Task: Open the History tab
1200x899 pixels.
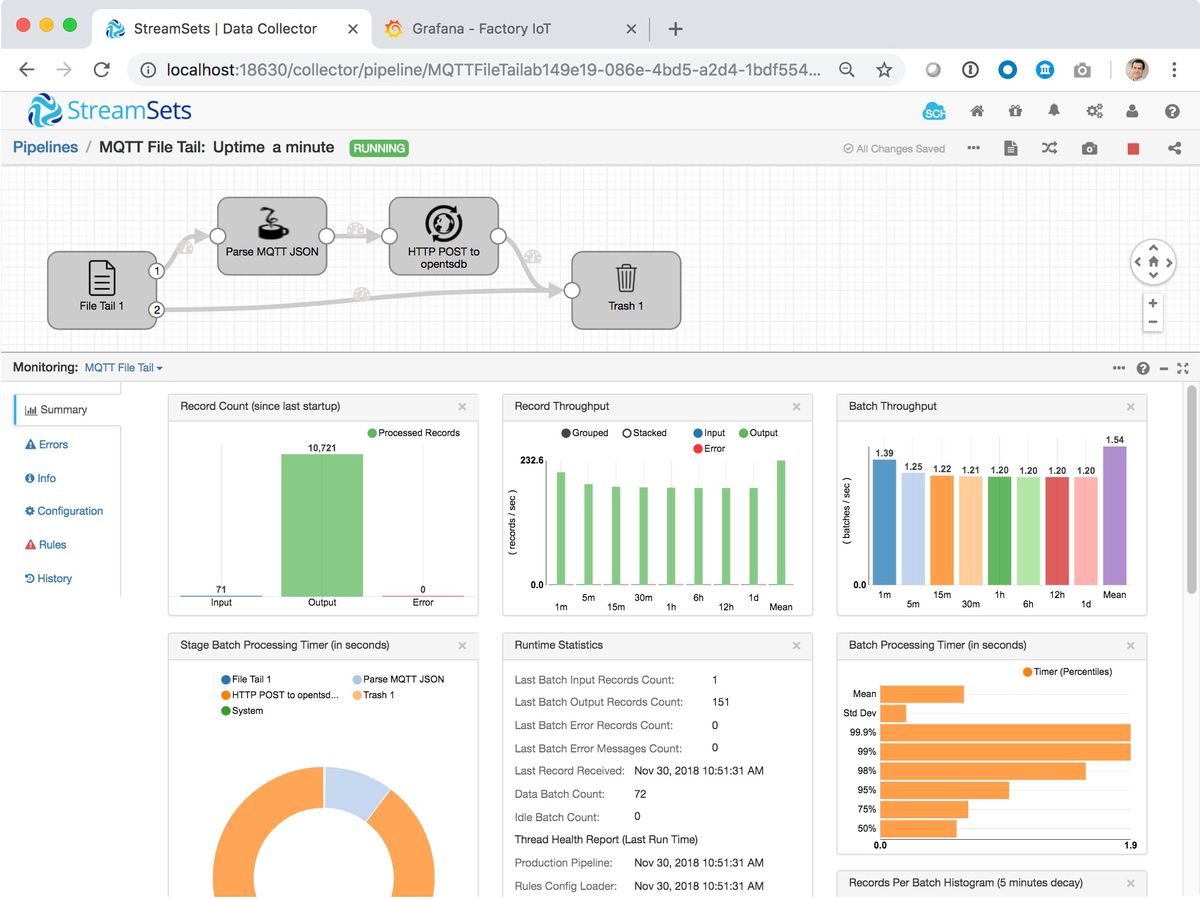Action: pyautogui.click(x=48, y=579)
